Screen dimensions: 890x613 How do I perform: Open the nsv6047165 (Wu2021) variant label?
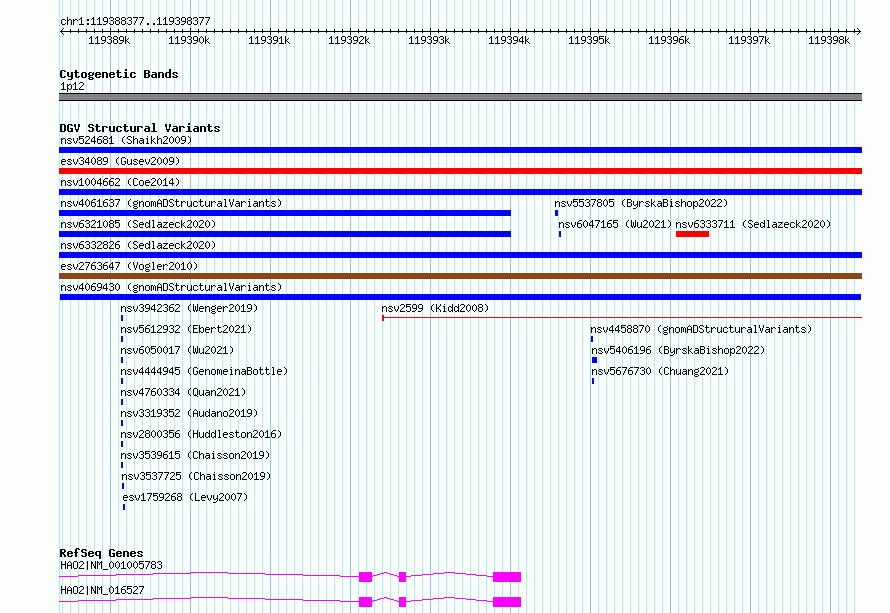[615, 224]
